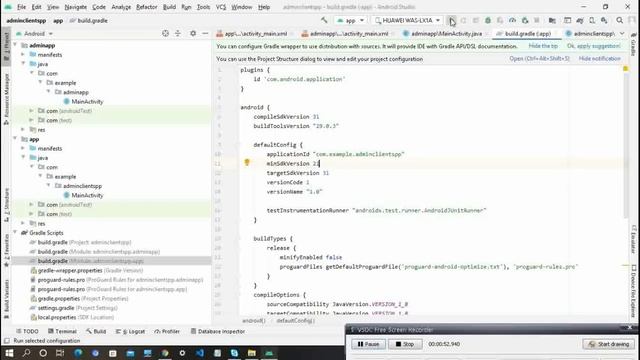Toggle the Favorites side panel
640x360 pixels.
point(6,250)
